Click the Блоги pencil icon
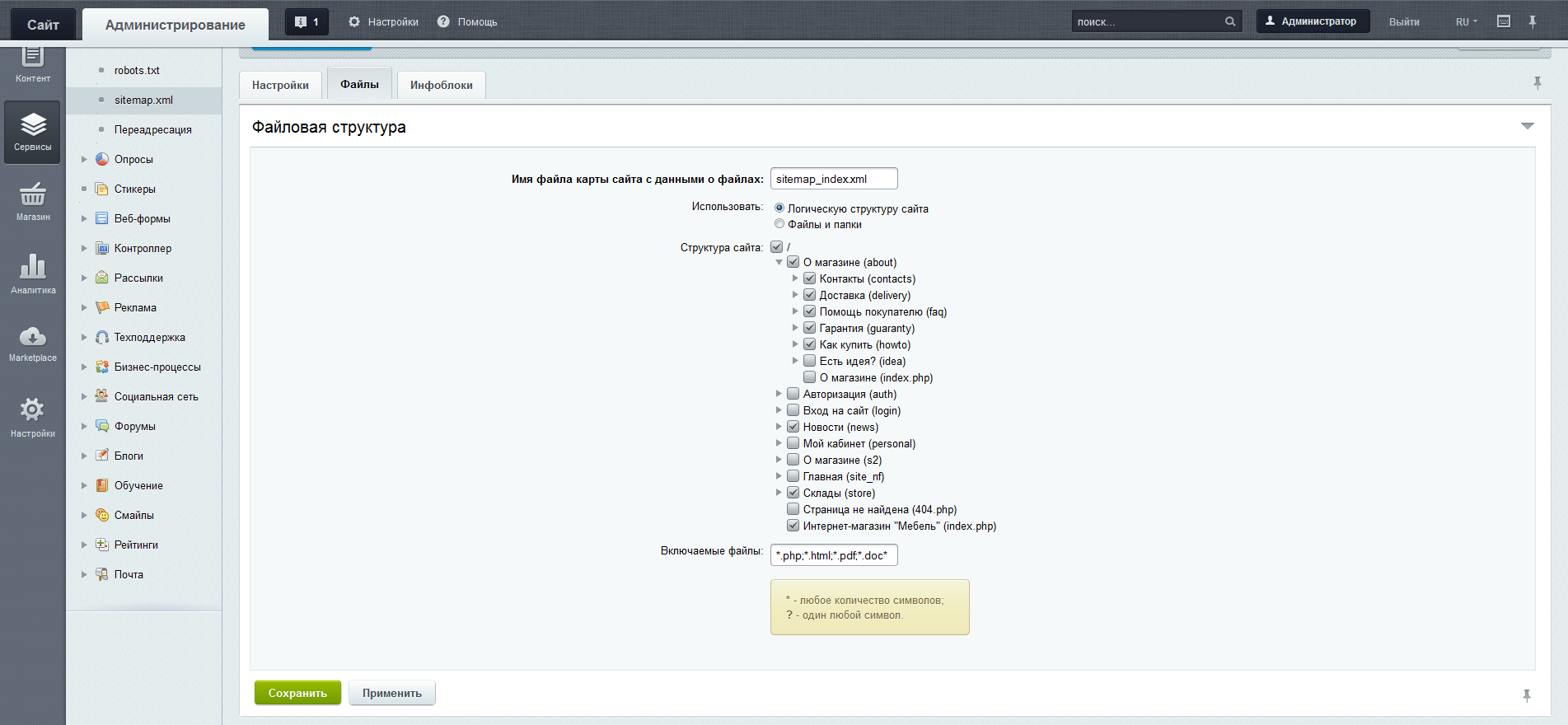The width and height of the screenshot is (1568, 725). pos(102,456)
